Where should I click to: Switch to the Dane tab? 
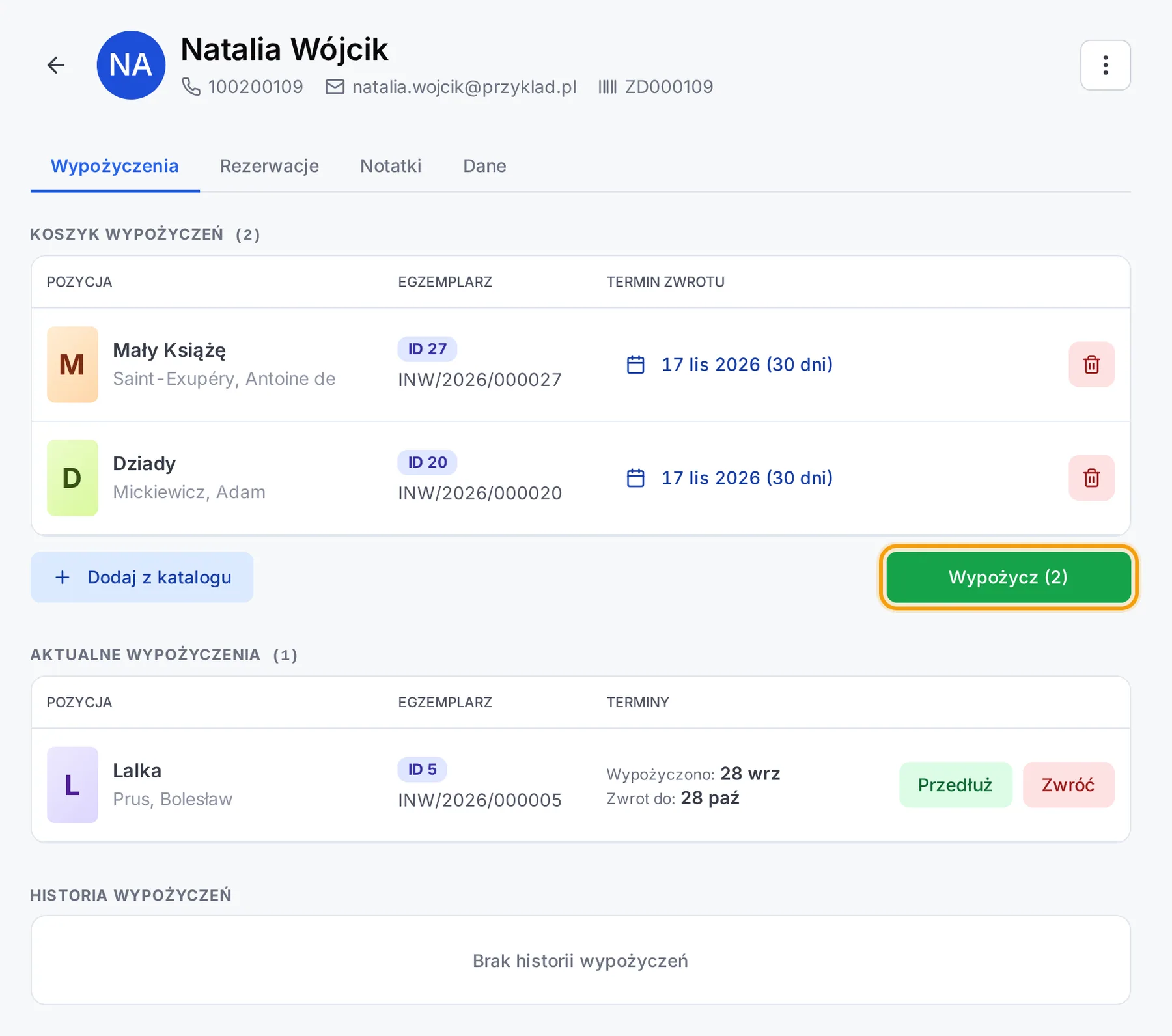tap(484, 166)
